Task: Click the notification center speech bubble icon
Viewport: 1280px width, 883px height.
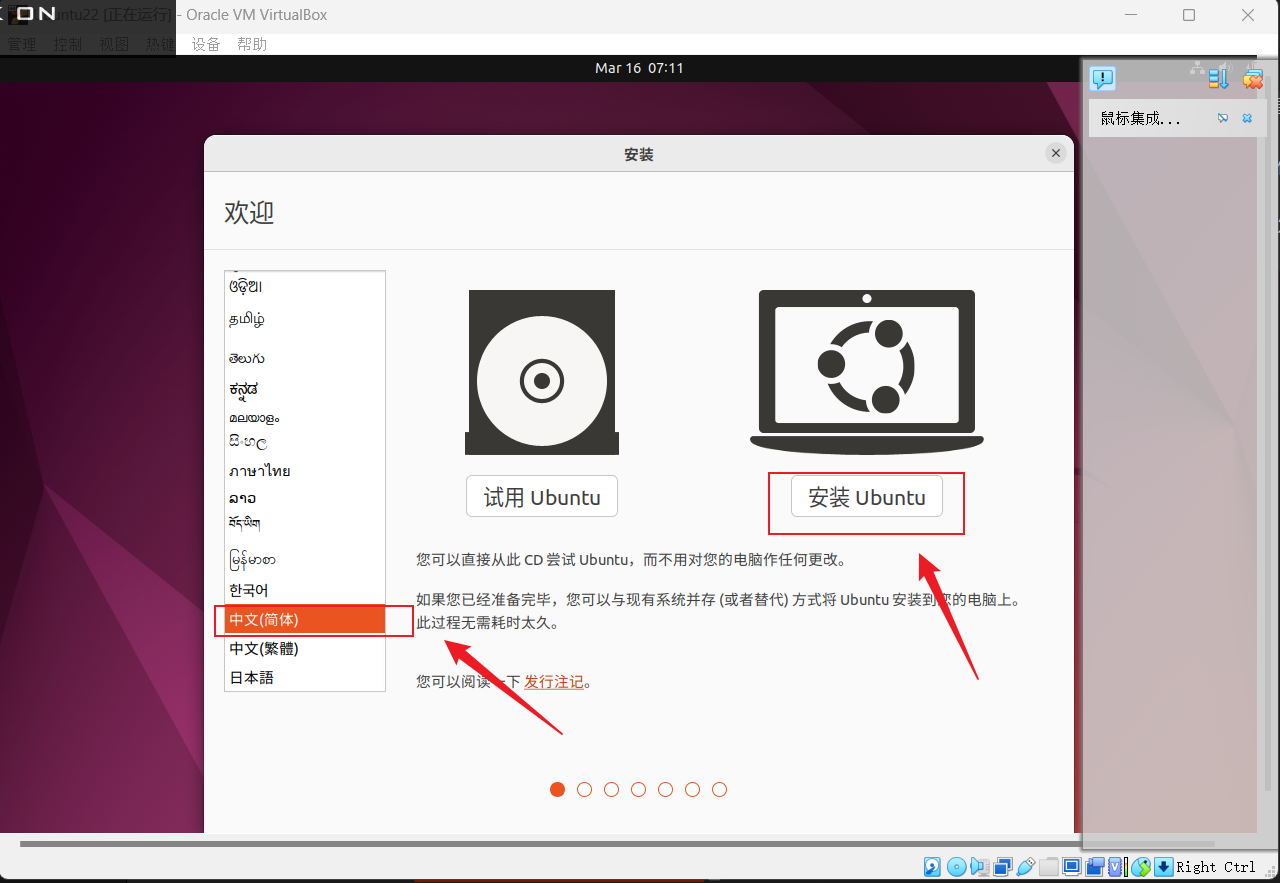Action: click(1102, 78)
